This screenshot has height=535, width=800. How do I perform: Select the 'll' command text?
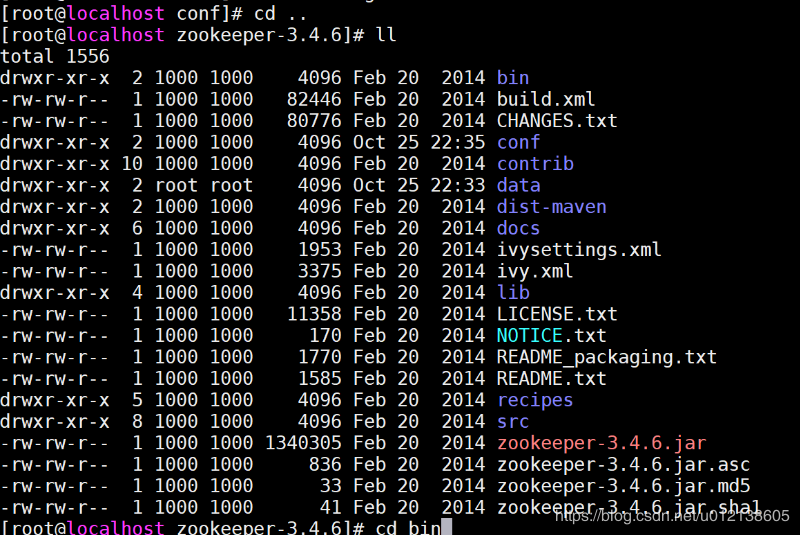[x=386, y=35]
